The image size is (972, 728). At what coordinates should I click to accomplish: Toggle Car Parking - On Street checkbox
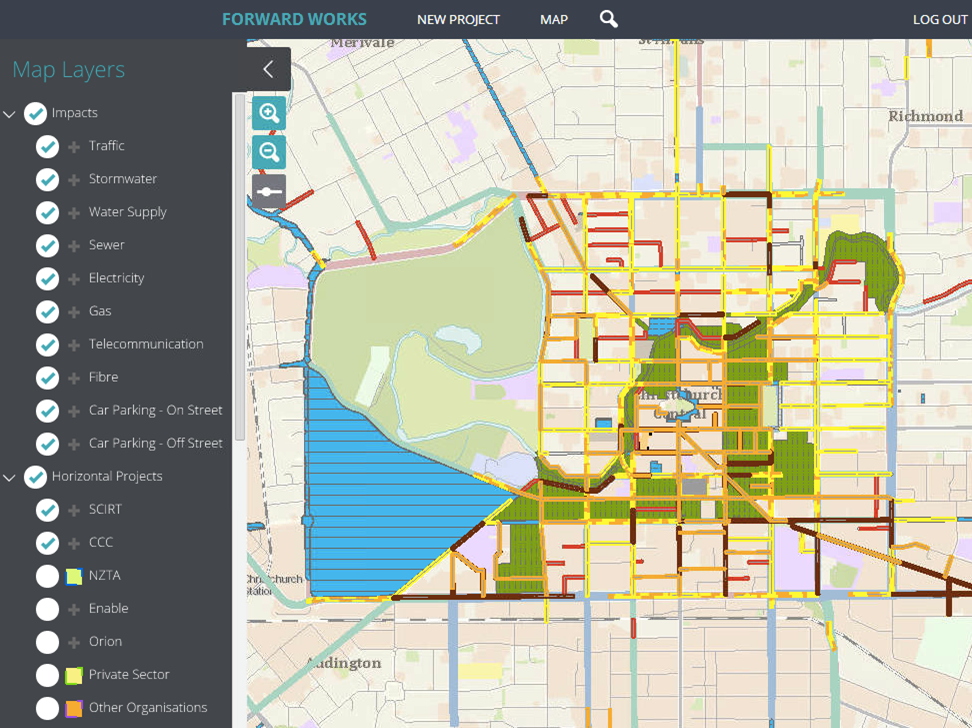click(x=47, y=411)
